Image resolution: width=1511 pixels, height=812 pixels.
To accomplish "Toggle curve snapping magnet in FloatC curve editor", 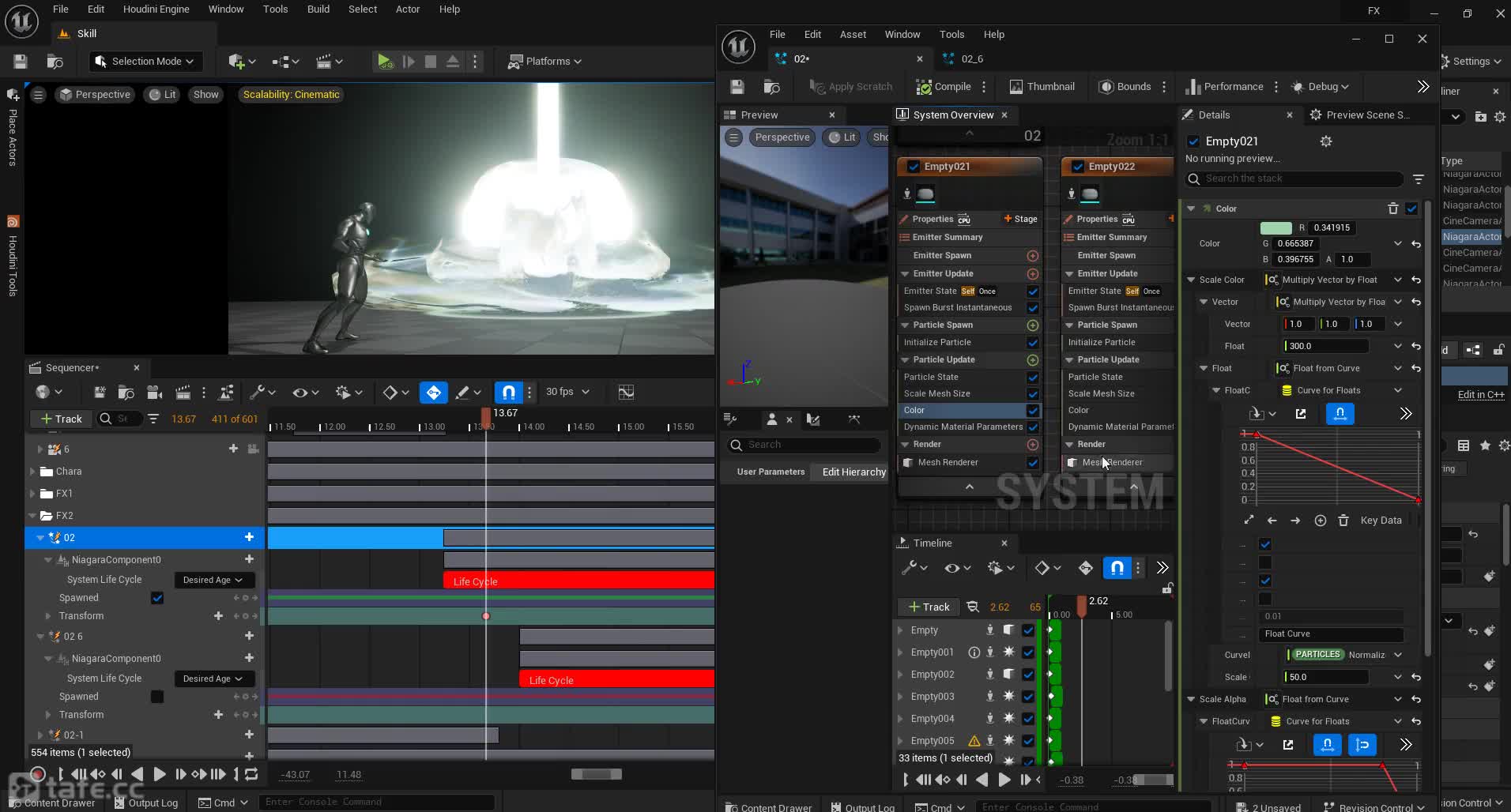I will 1340,414.
